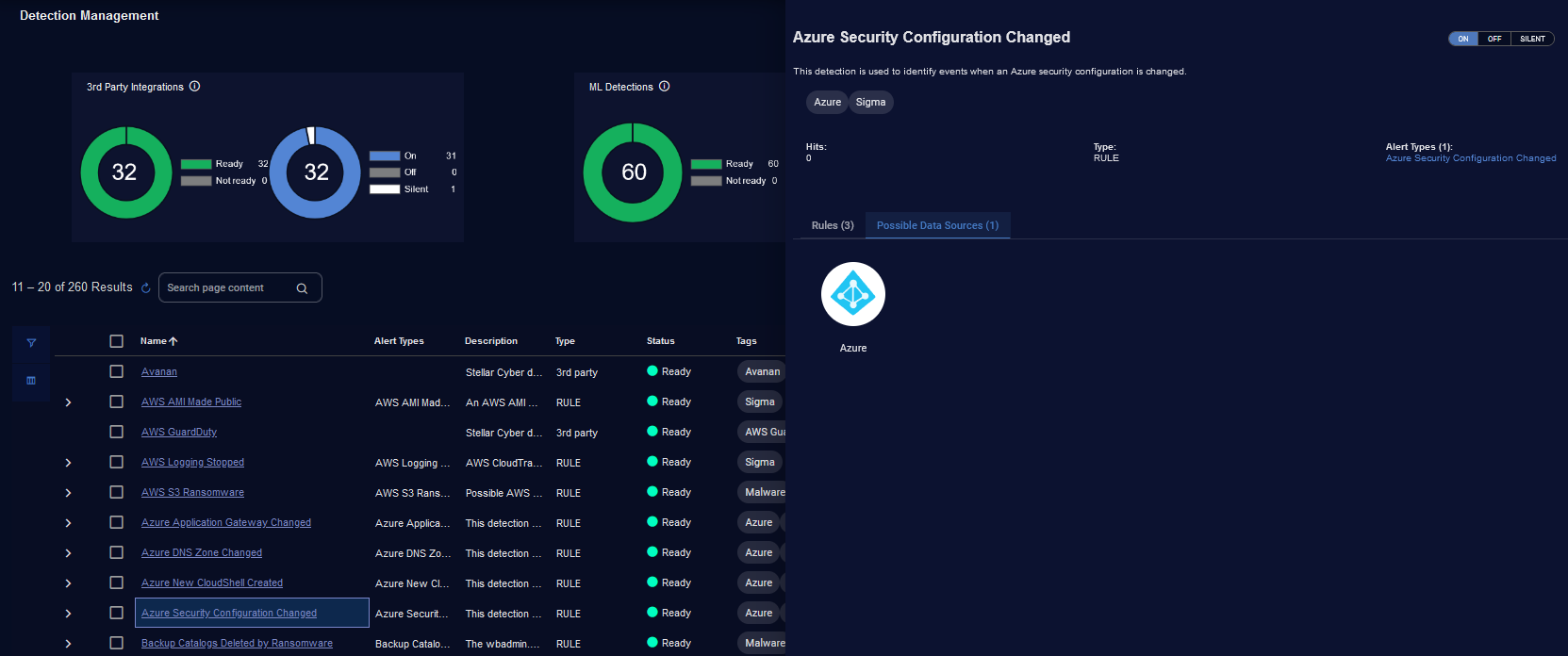Viewport: 1568px width, 656px height.
Task: Open the Azure New CloudShell Created link
Action: [x=212, y=583]
